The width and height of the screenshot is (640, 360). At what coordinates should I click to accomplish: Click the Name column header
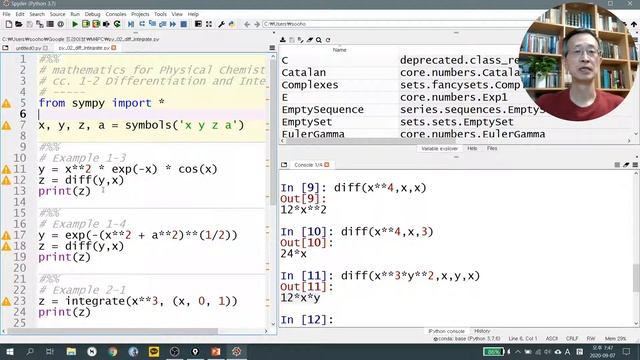340,50
